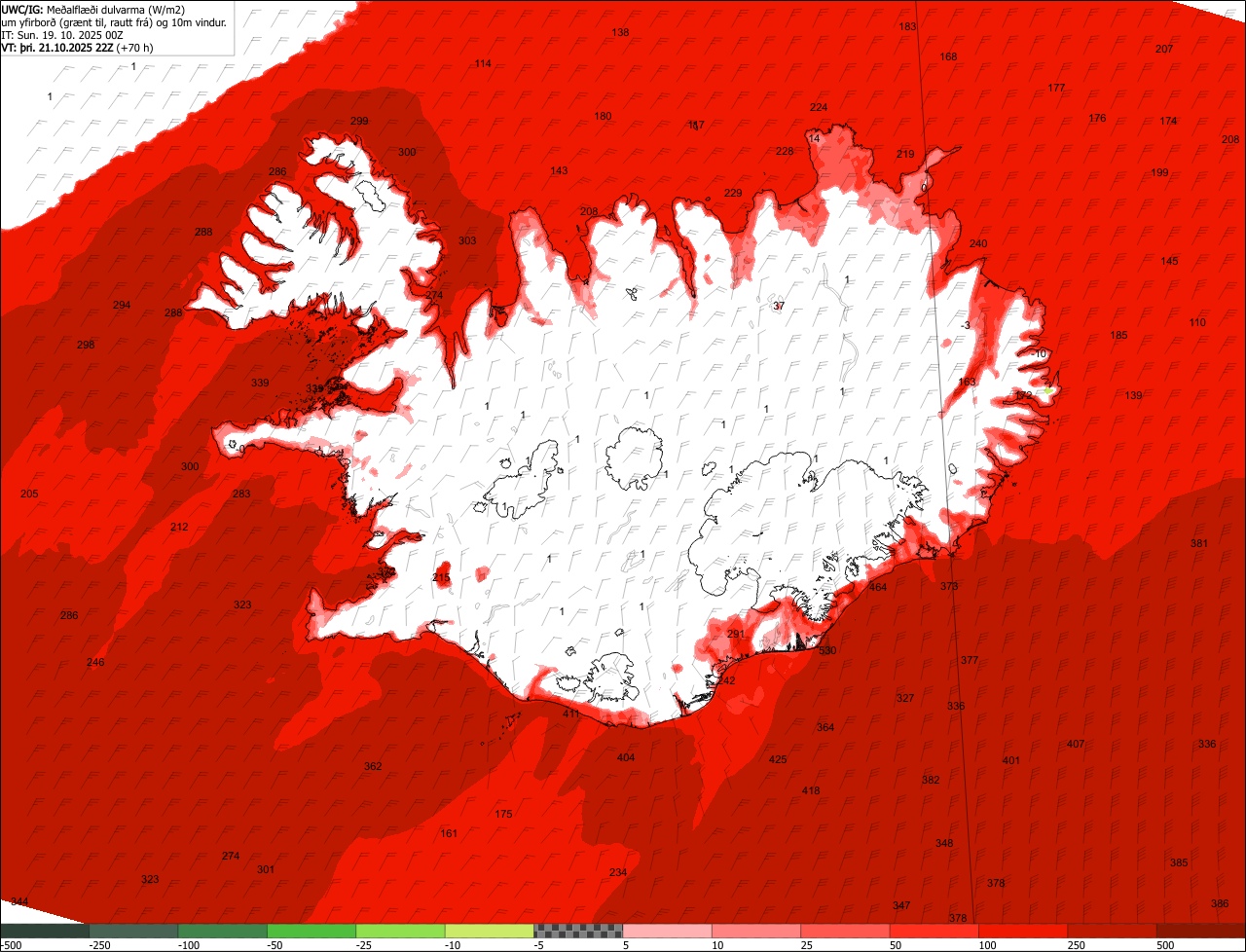This screenshot has width=1246, height=952.
Task: Click the map value 347
Action: tap(901, 905)
